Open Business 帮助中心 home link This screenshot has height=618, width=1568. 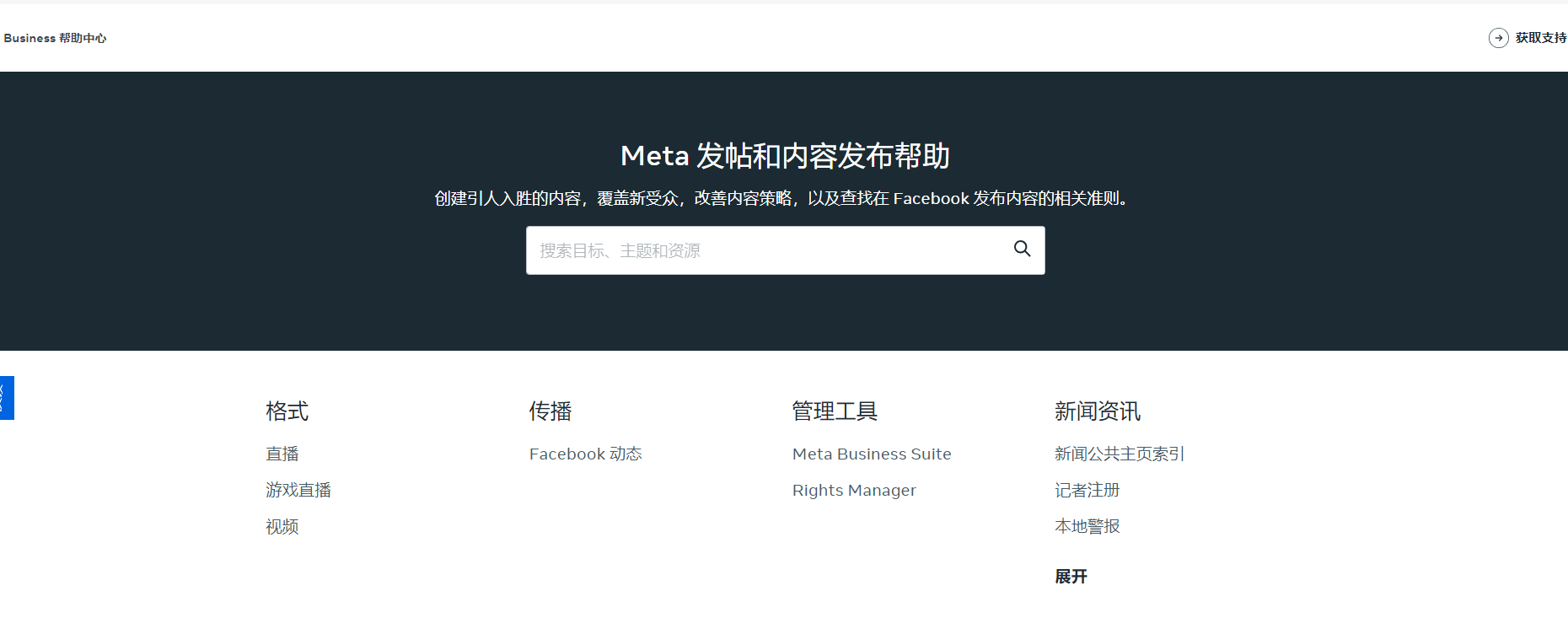point(55,38)
